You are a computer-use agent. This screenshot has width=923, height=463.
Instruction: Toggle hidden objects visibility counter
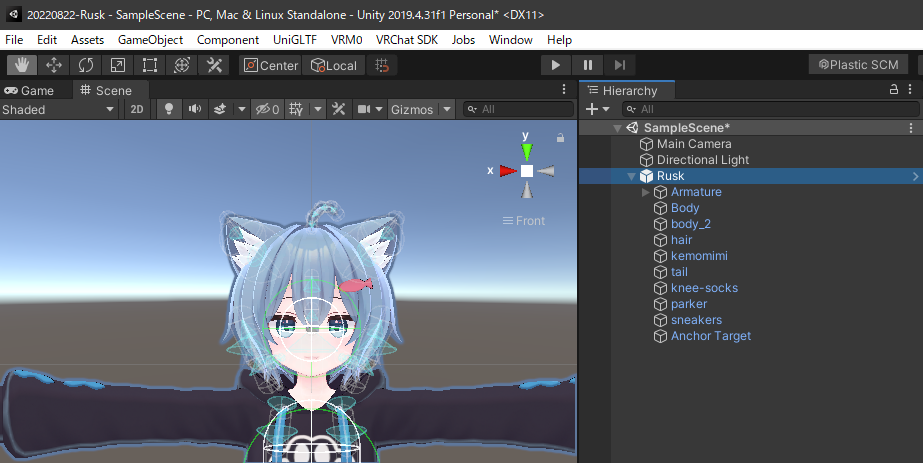[267, 109]
